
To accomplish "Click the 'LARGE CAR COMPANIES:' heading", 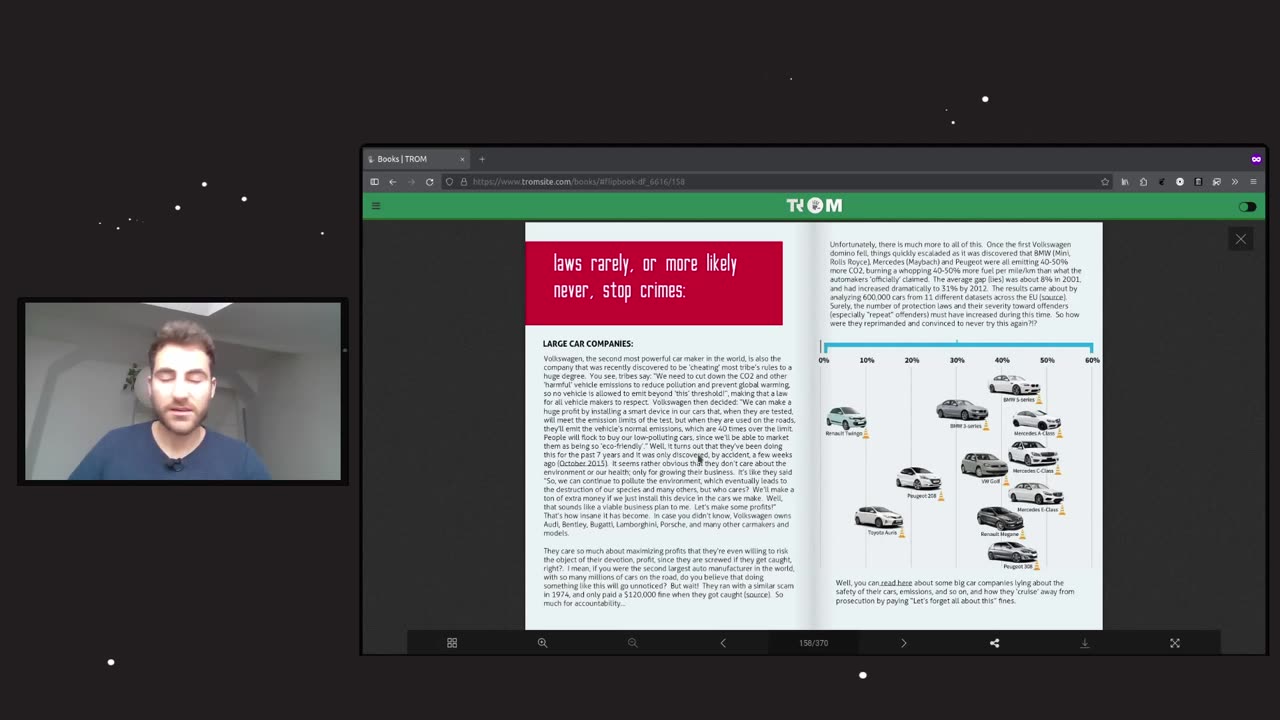I will (x=588, y=344).
